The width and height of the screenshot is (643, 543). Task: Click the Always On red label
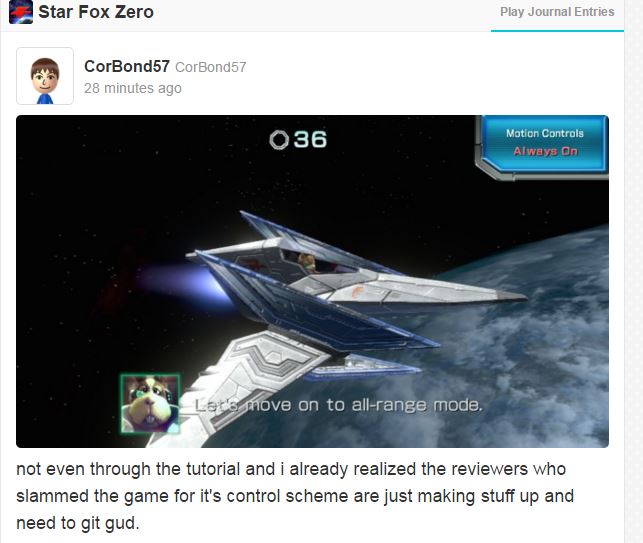coord(545,151)
